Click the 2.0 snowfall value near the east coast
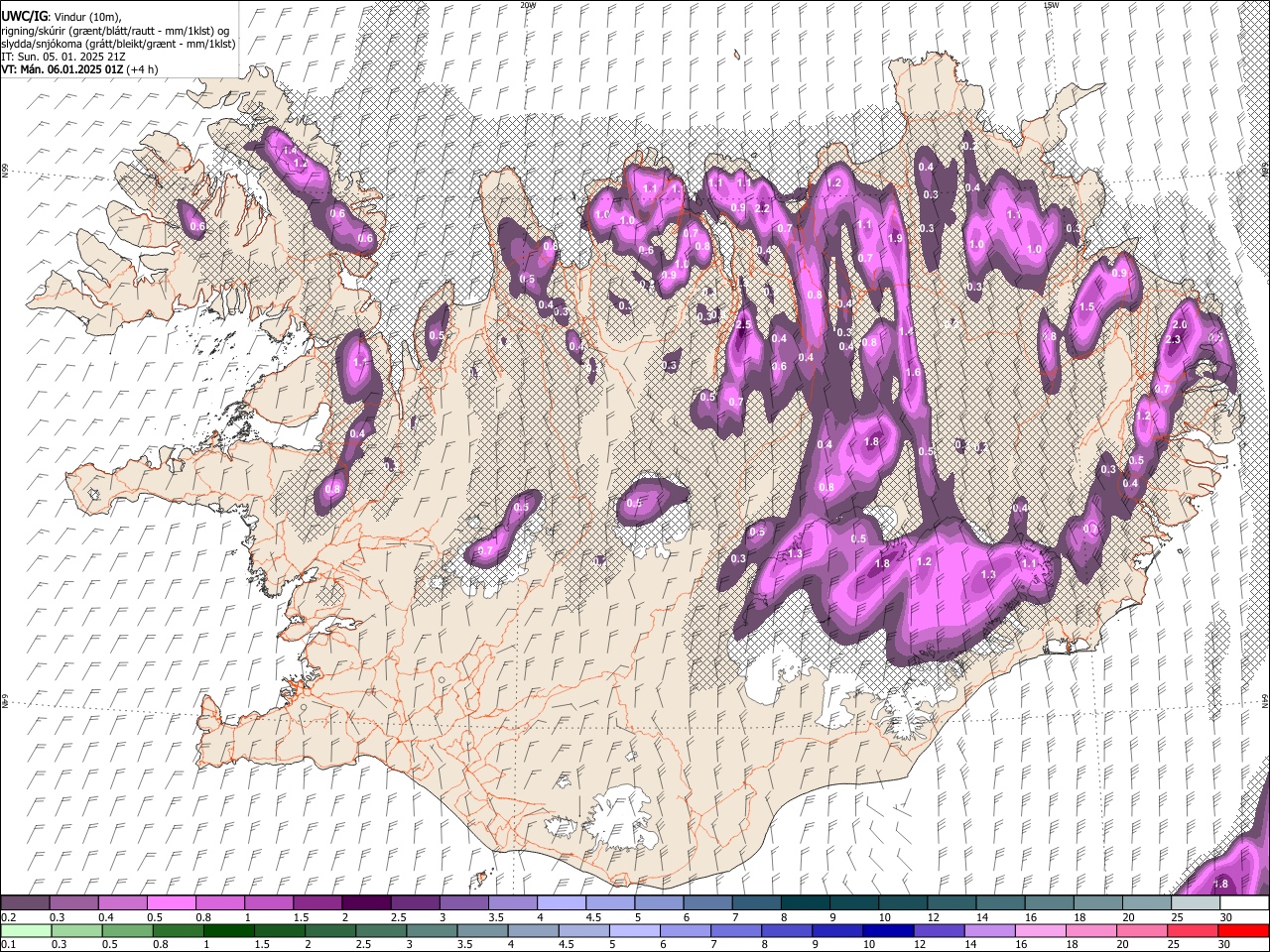Screen dimensions: 1270x952 [1180, 325]
